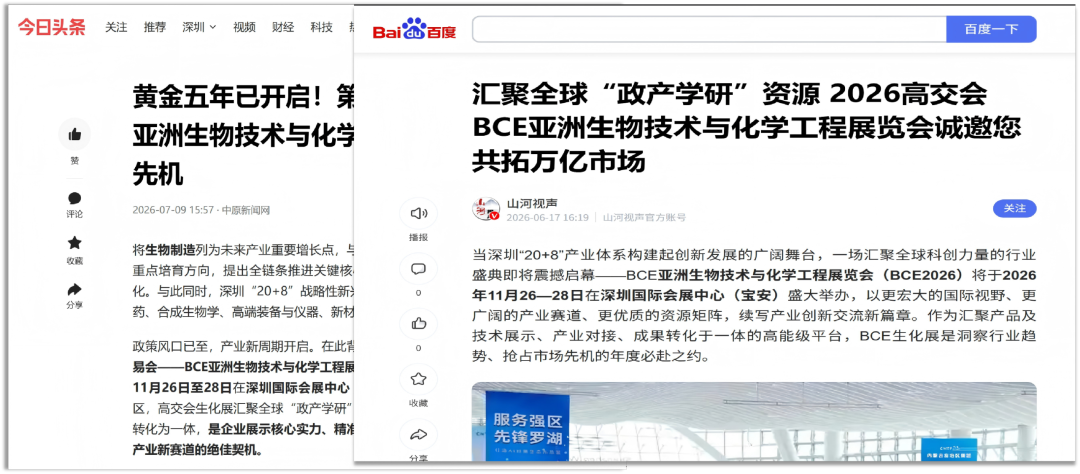This screenshot has height=474, width=1080.
Task: Click the Baidu 百度 logo
Action: click(415, 29)
